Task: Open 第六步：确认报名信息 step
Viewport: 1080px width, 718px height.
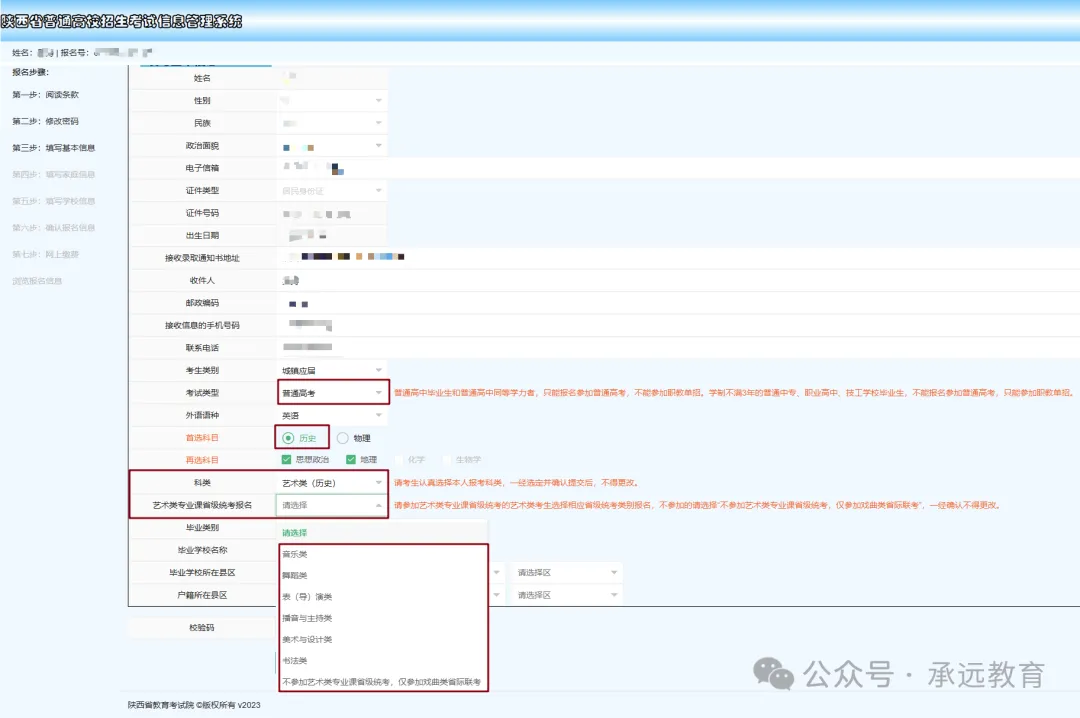Action: (x=54, y=228)
